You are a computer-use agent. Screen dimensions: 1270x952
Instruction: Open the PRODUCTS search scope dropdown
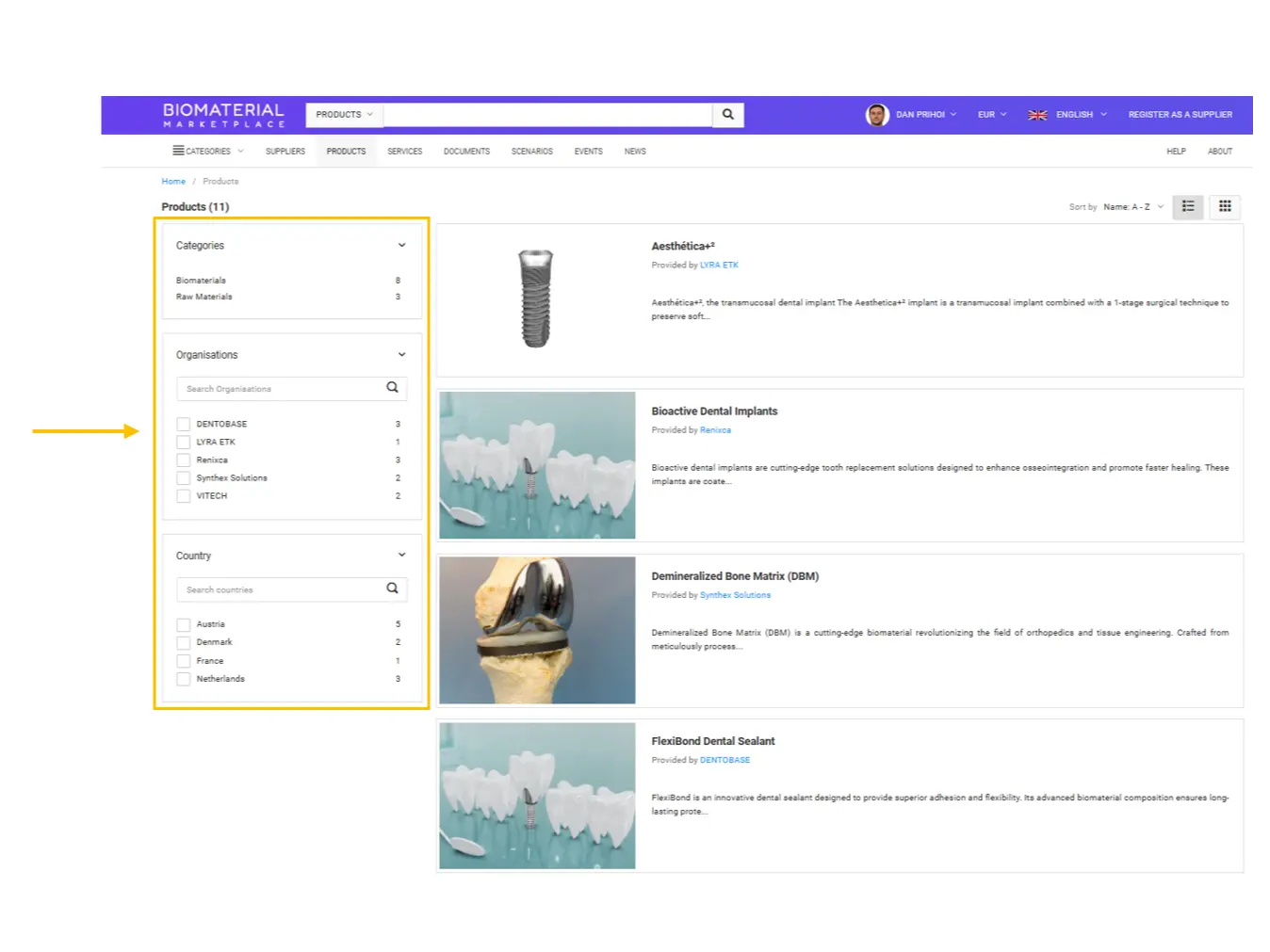click(x=344, y=115)
